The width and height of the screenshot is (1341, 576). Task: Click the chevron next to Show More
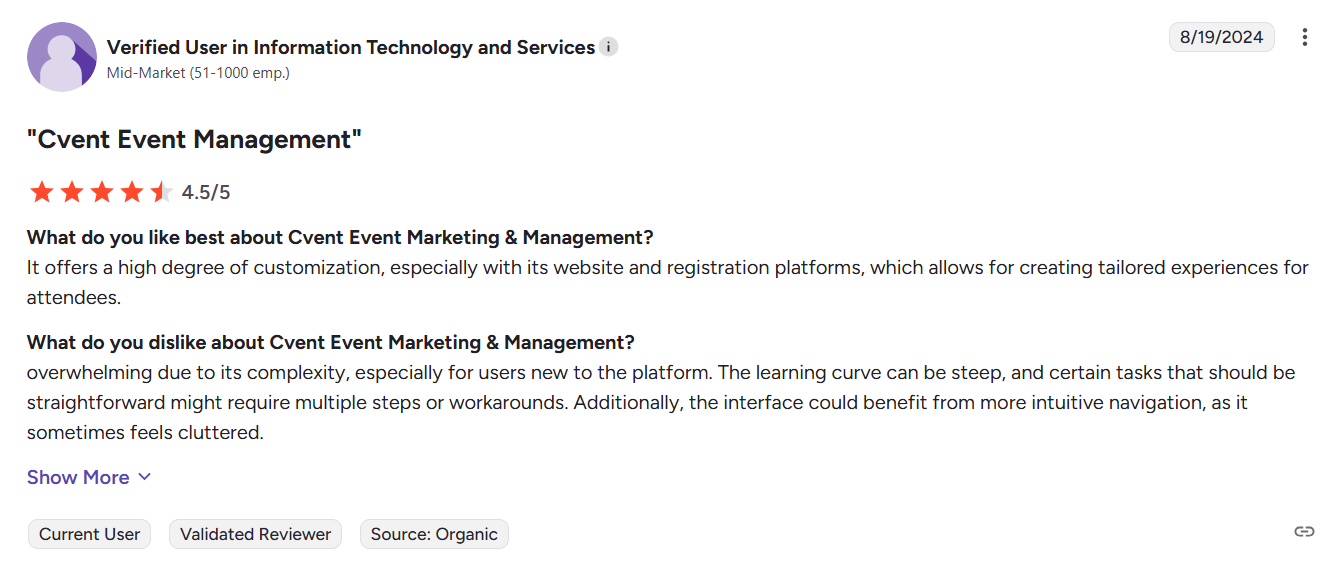144,477
